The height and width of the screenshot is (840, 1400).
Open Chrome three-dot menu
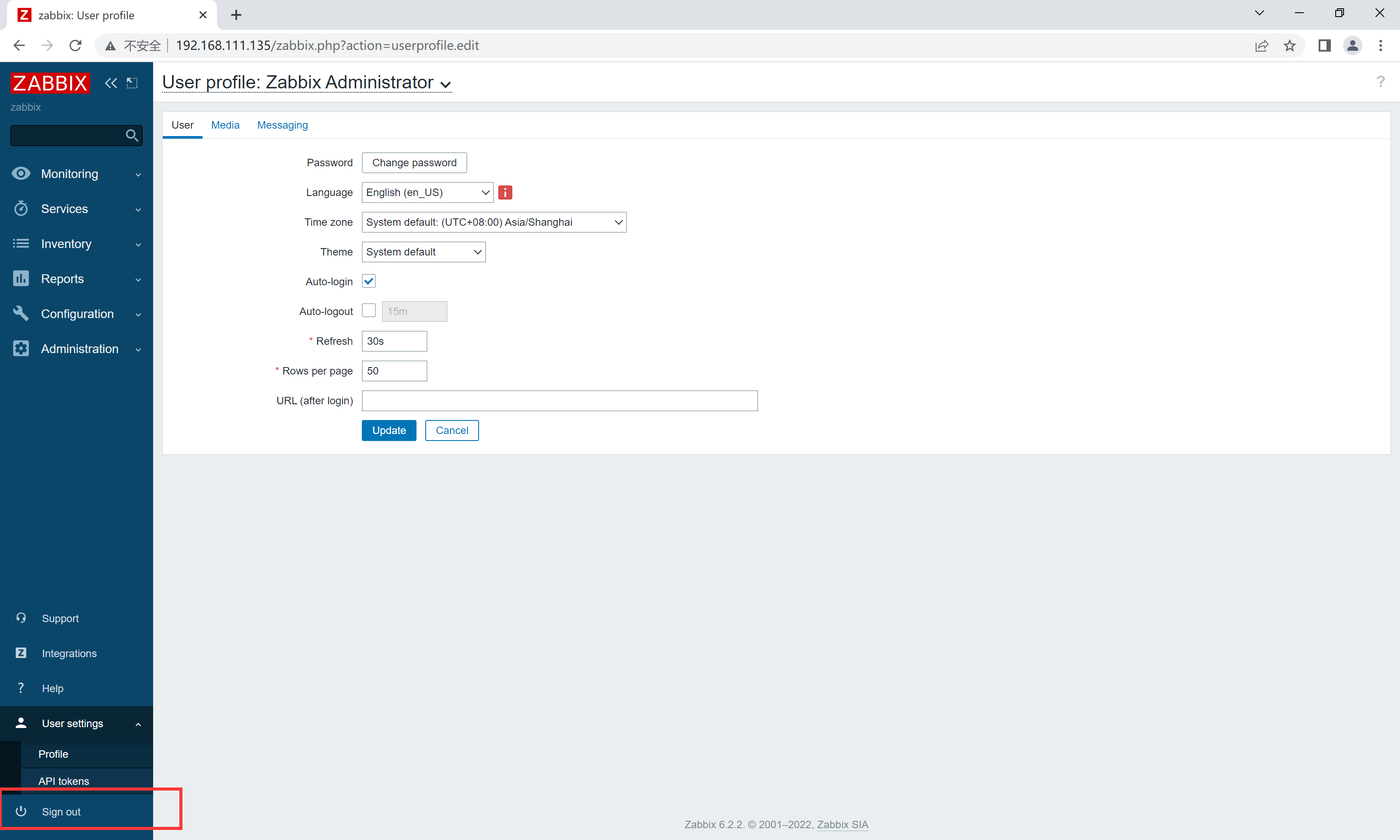[1380, 45]
